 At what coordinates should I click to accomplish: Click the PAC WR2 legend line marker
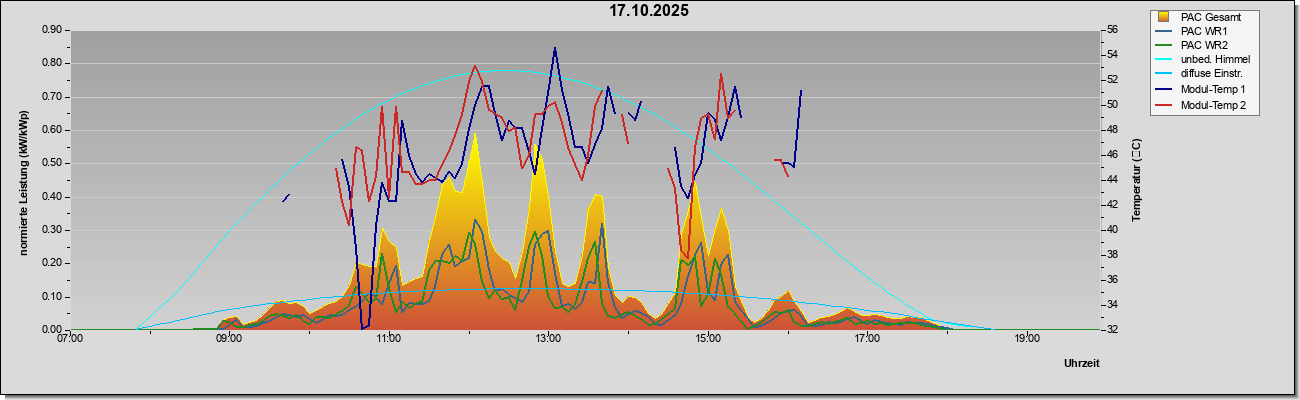tap(1163, 46)
